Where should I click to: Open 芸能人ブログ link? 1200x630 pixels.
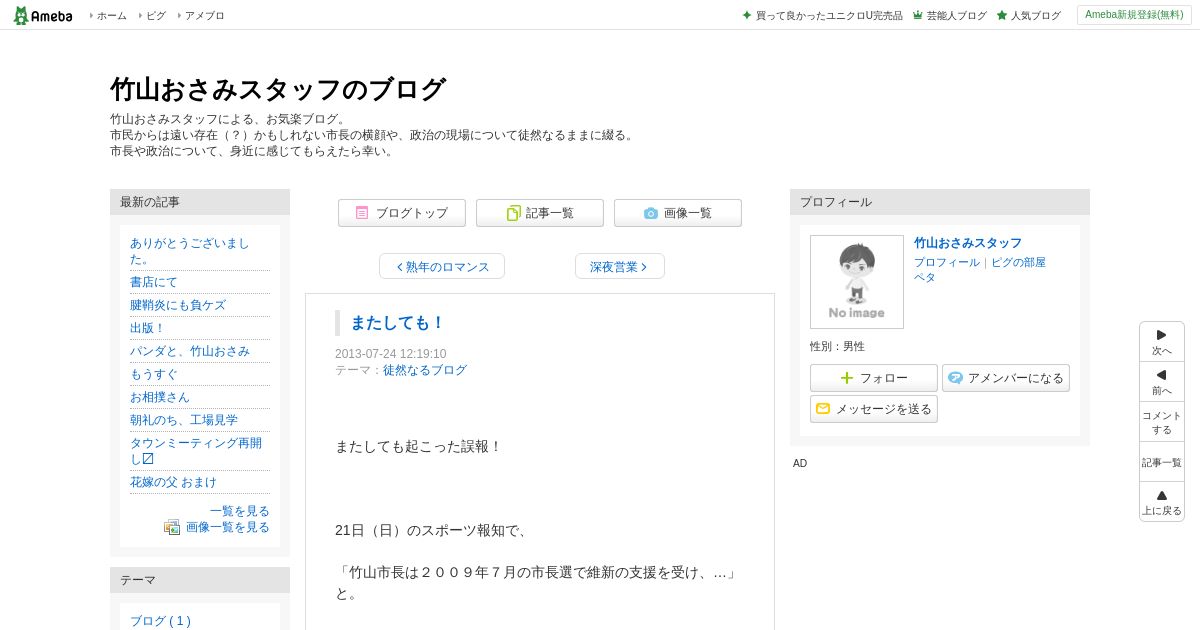949,15
